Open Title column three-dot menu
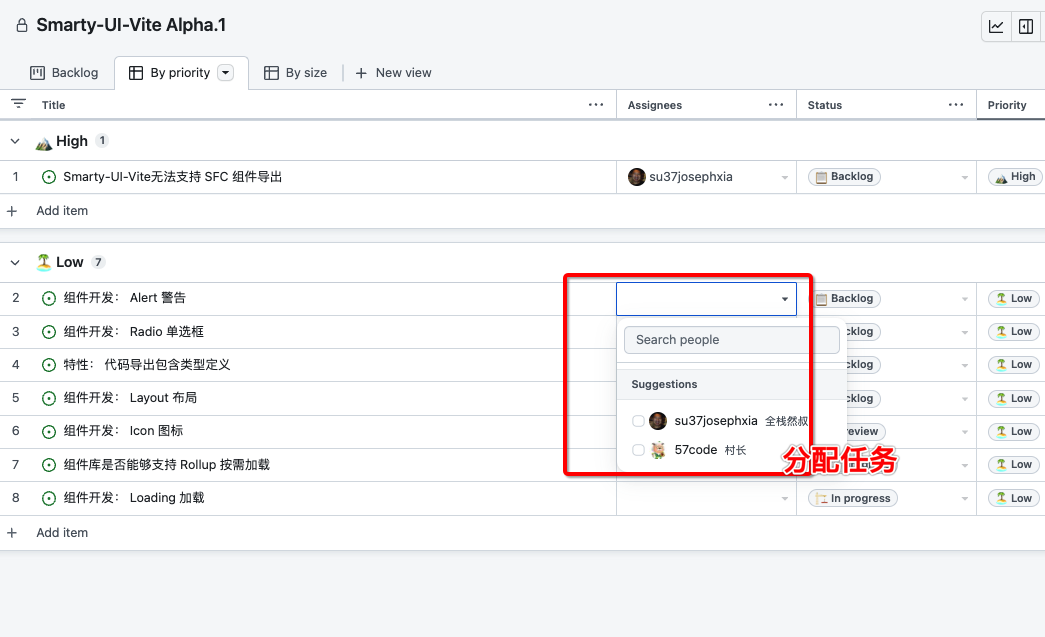This screenshot has width=1045, height=637. [x=596, y=105]
